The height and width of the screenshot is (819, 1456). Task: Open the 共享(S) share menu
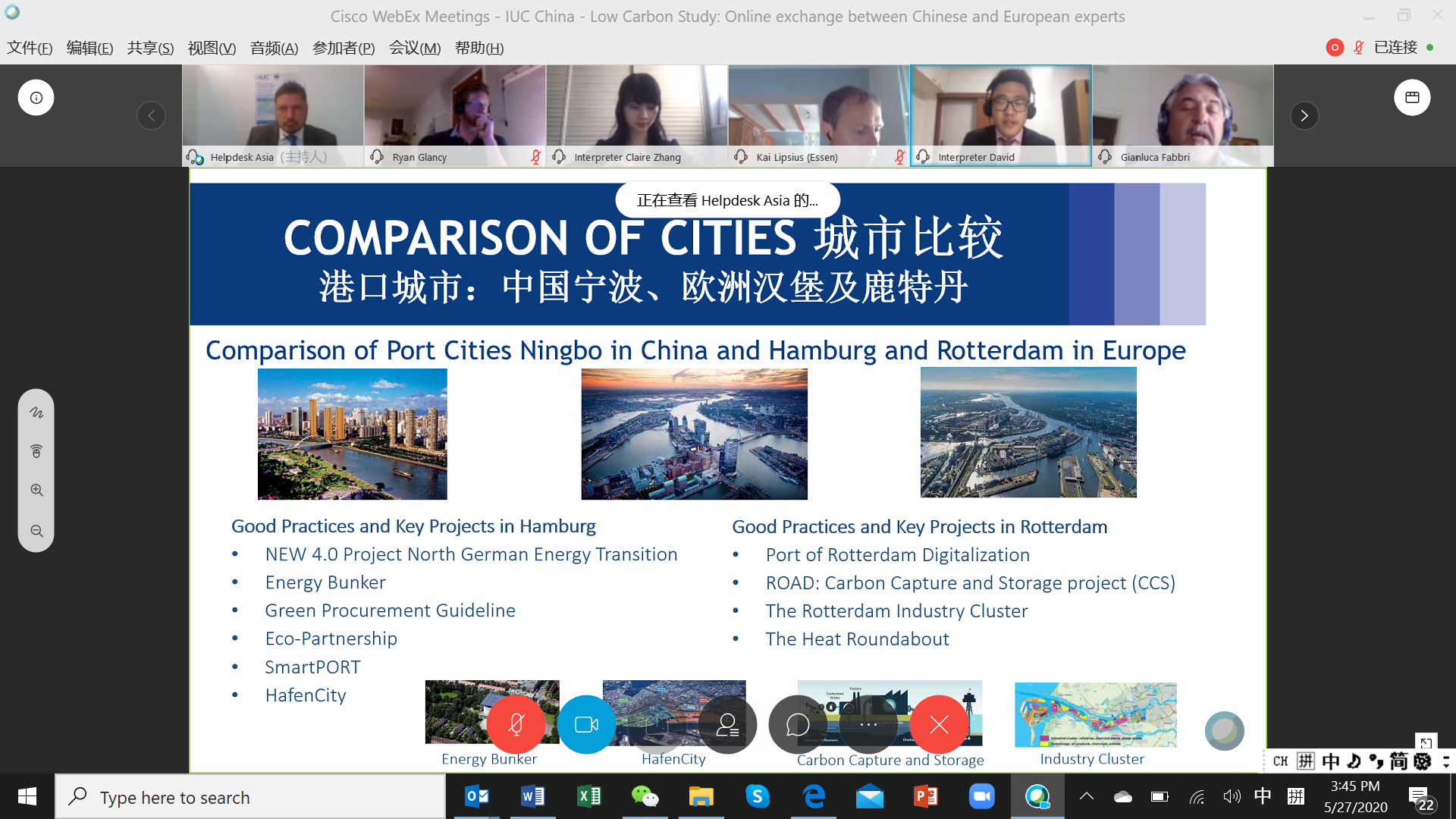coord(150,48)
